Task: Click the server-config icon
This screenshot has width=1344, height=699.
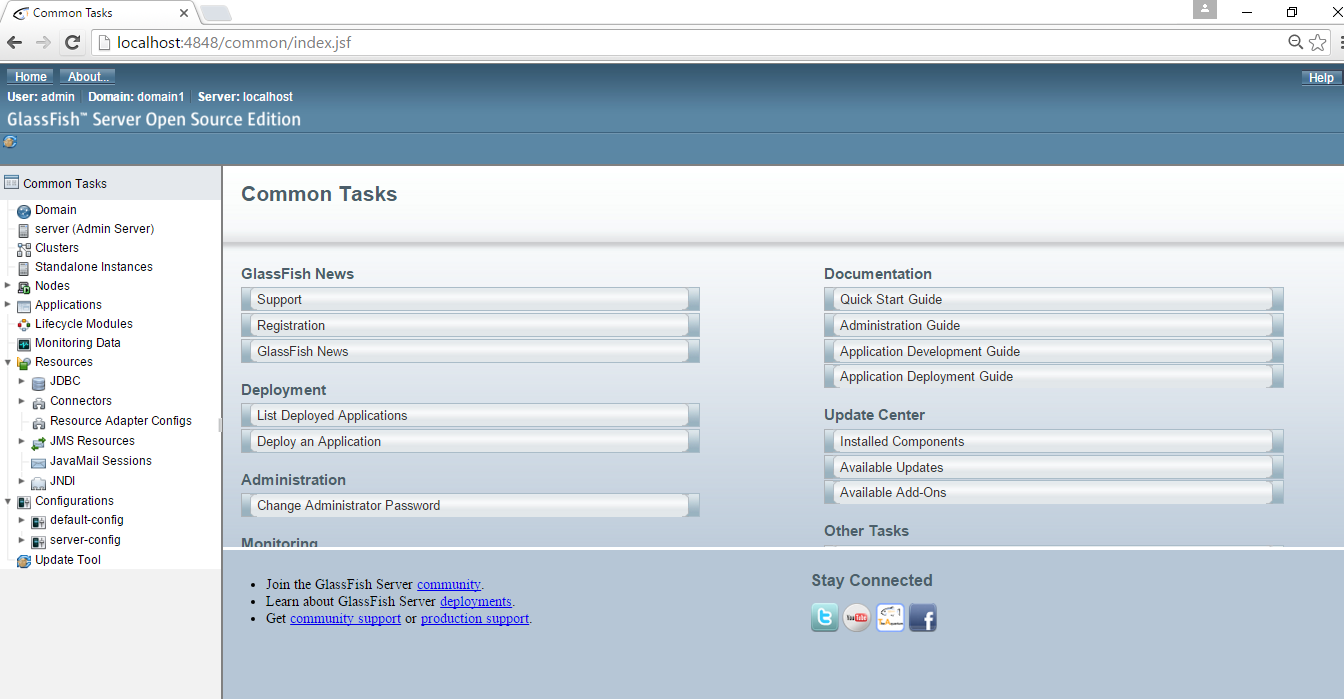Action: 39,541
